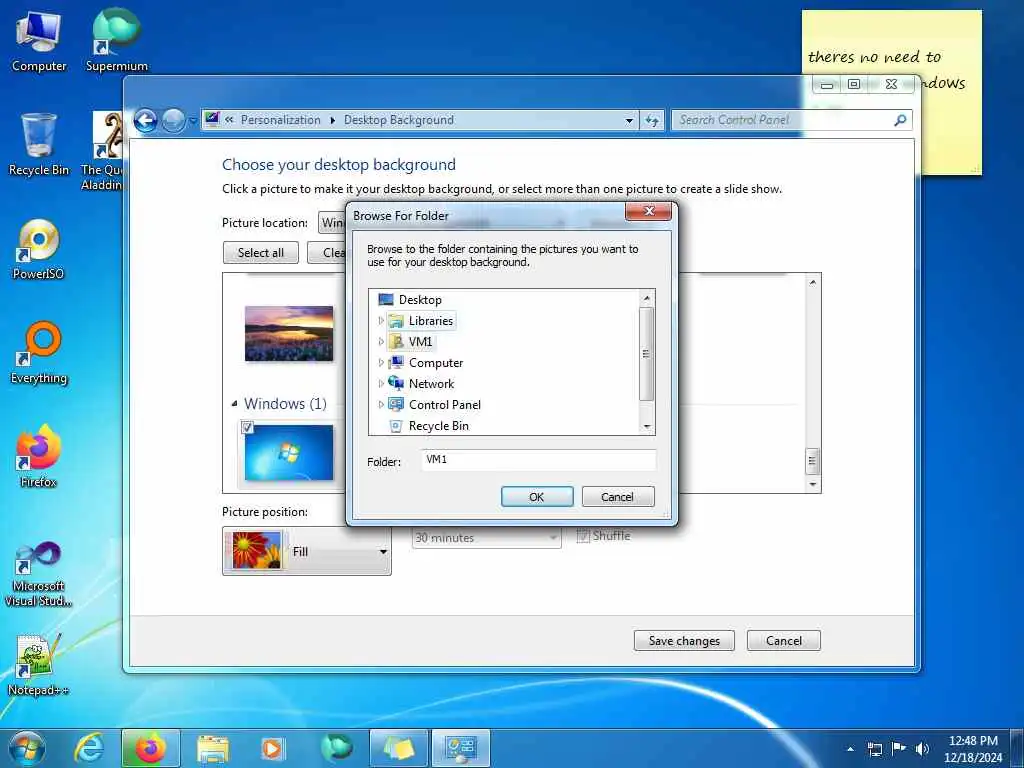Open the Picture position Fill dropdown
Image resolution: width=1024 pixels, height=768 pixels.
click(307, 551)
